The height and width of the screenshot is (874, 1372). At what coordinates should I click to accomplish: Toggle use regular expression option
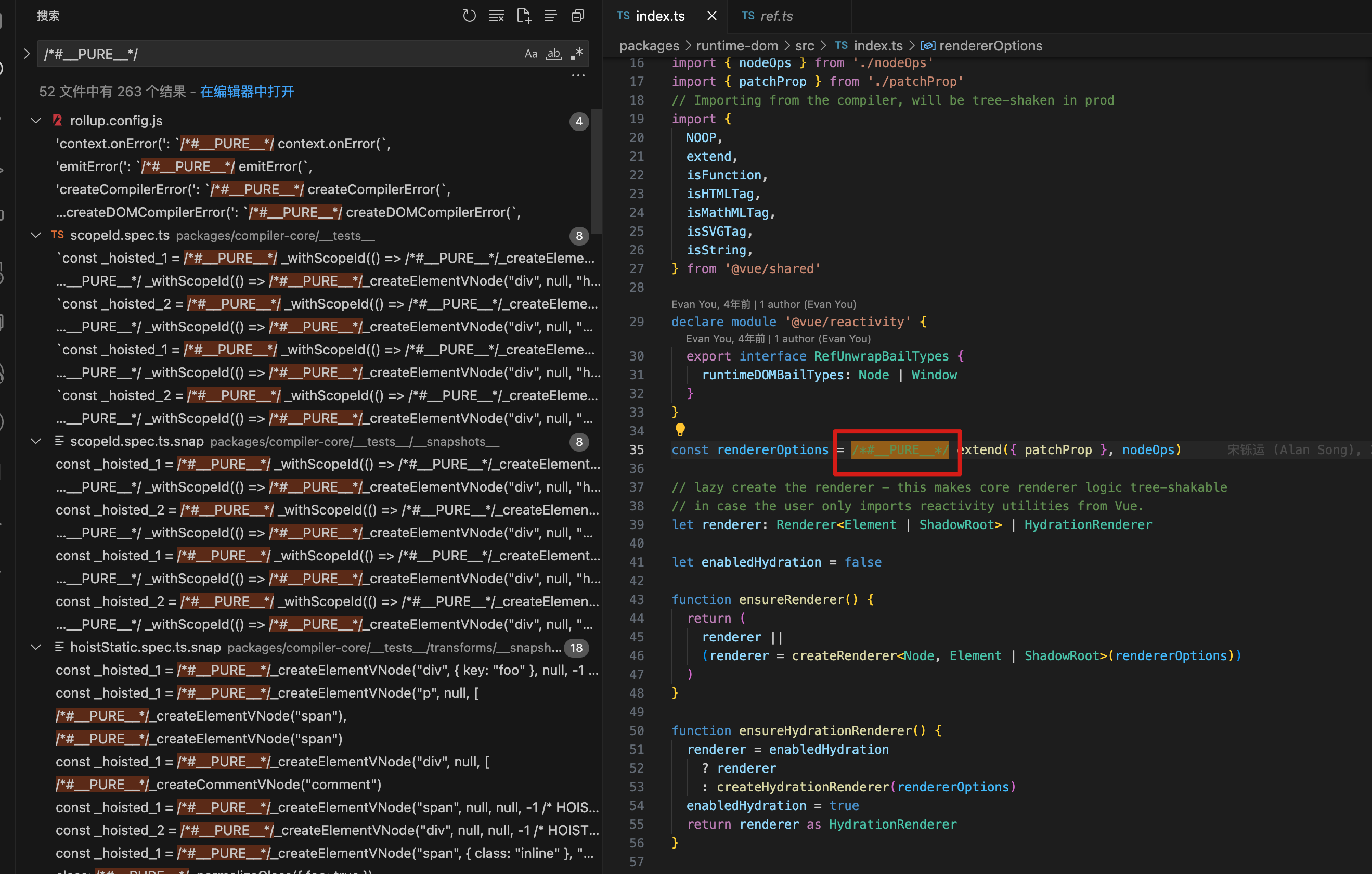(577, 54)
